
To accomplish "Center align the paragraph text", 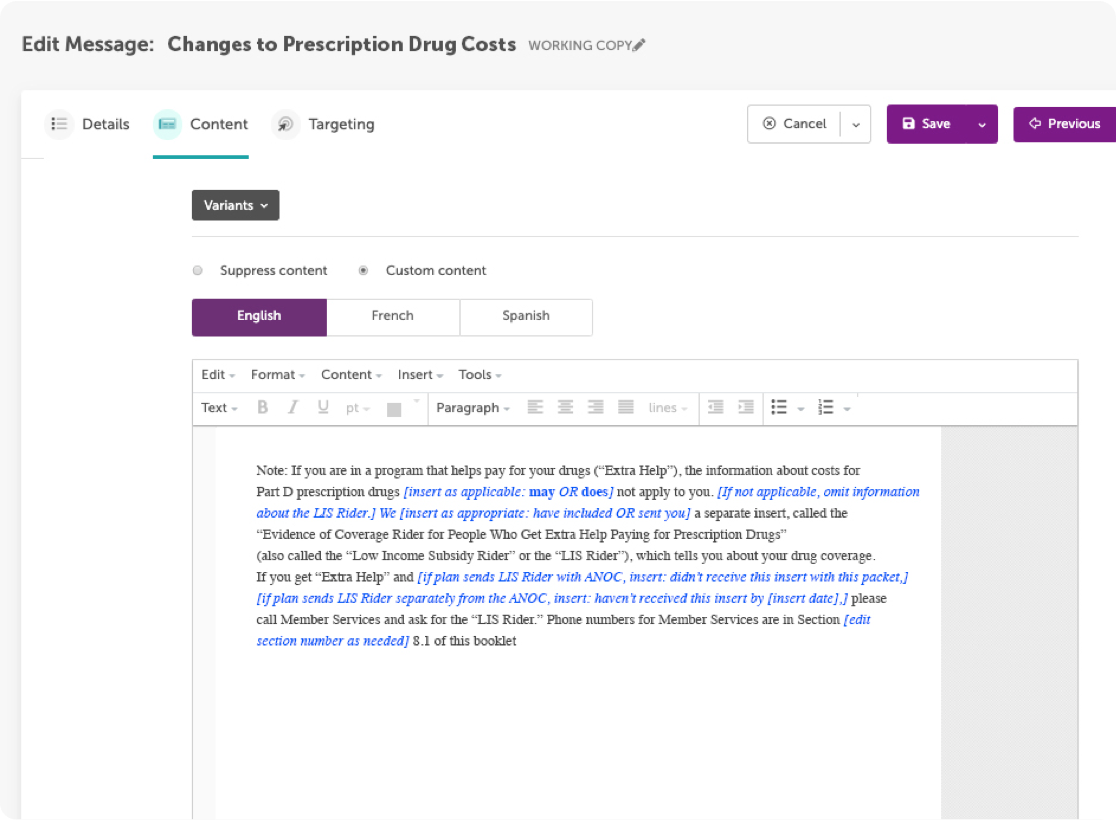I will (565, 408).
